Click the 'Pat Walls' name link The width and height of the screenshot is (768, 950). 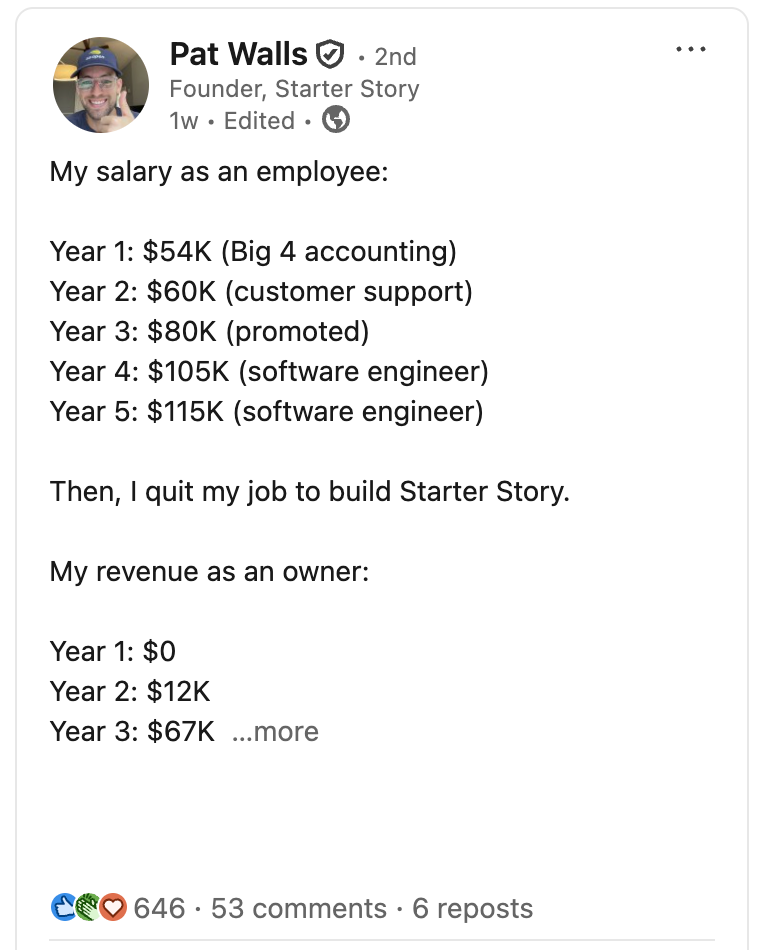point(237,55)
